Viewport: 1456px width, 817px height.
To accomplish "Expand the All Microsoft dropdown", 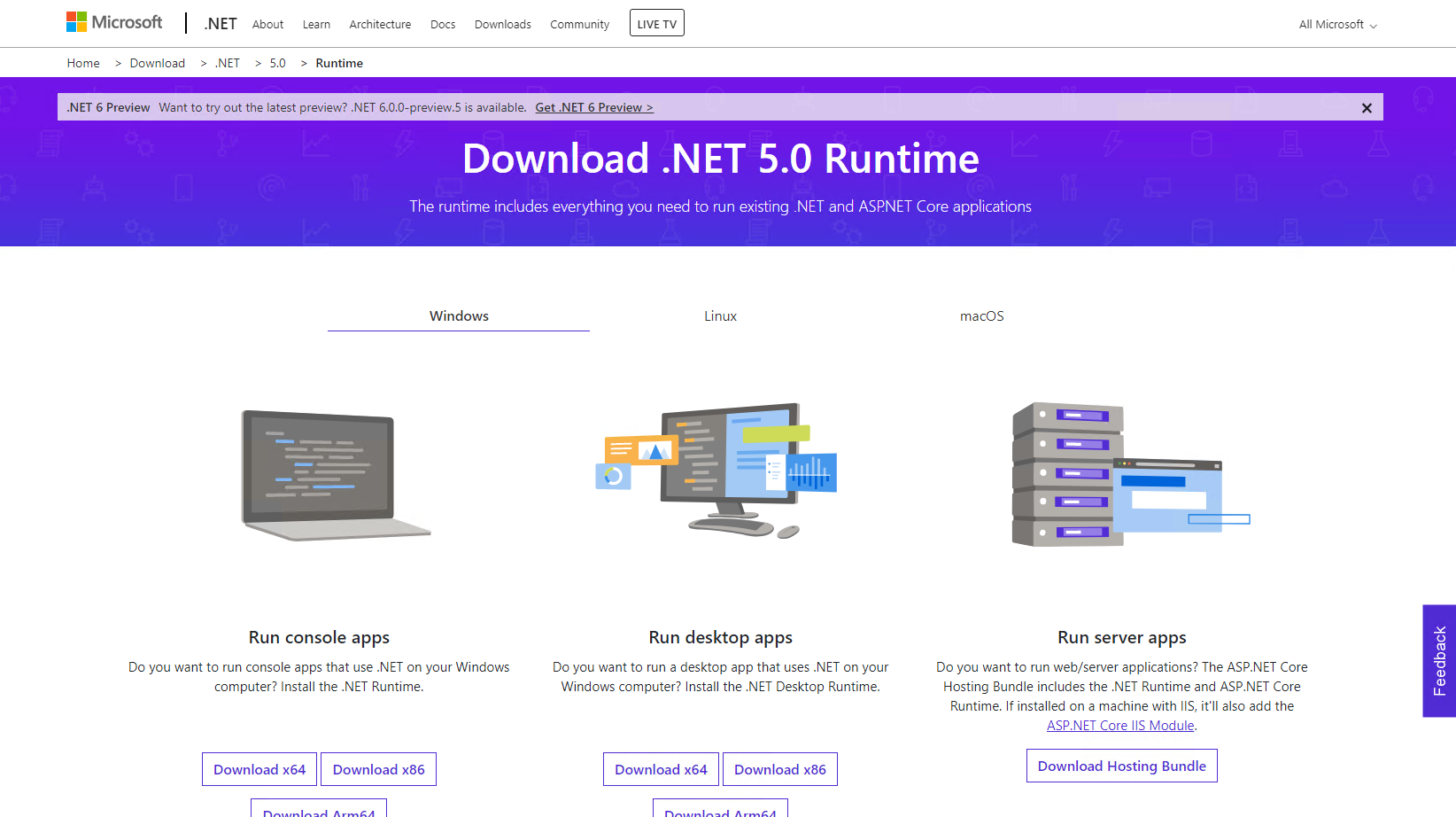I will click(1337, 25).
